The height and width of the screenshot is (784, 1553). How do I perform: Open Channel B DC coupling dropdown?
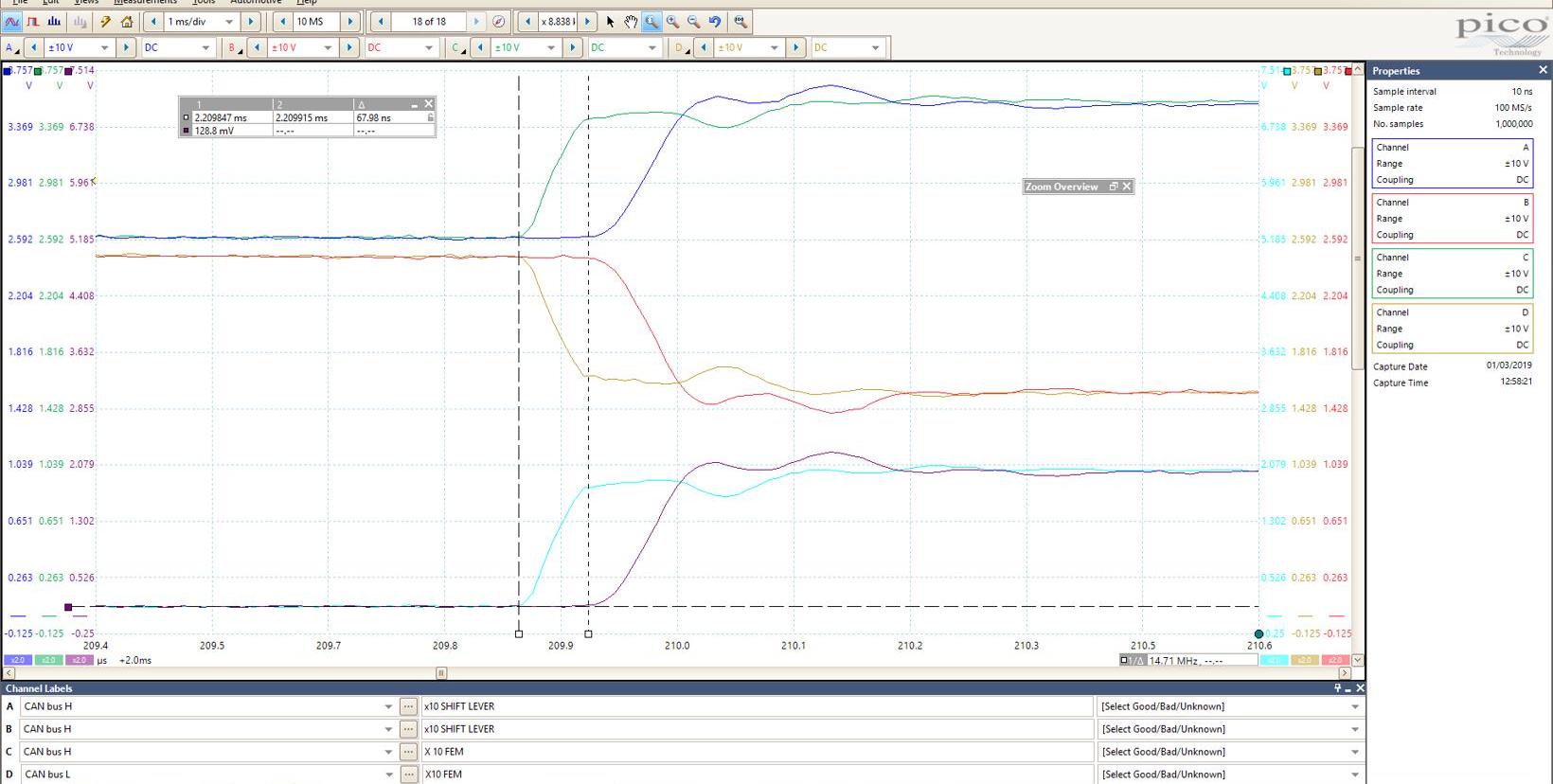428,47
